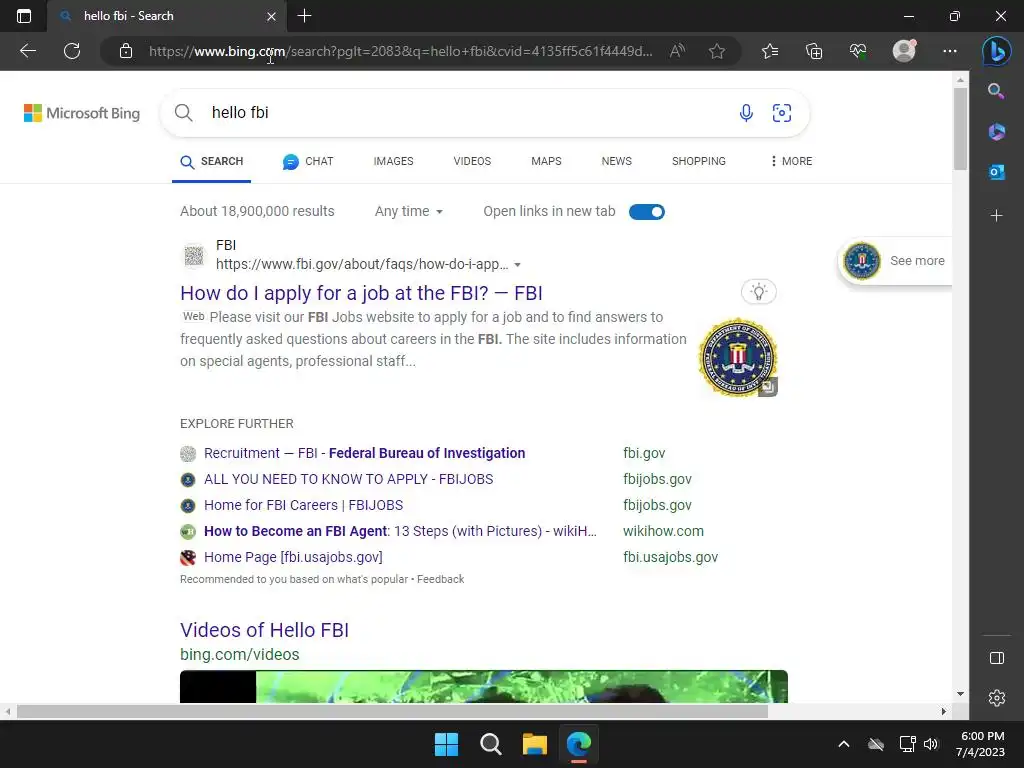
Task: Open ALL YOU NEED TO KNOW TO APPLY link
Action: tap(349, 479)
